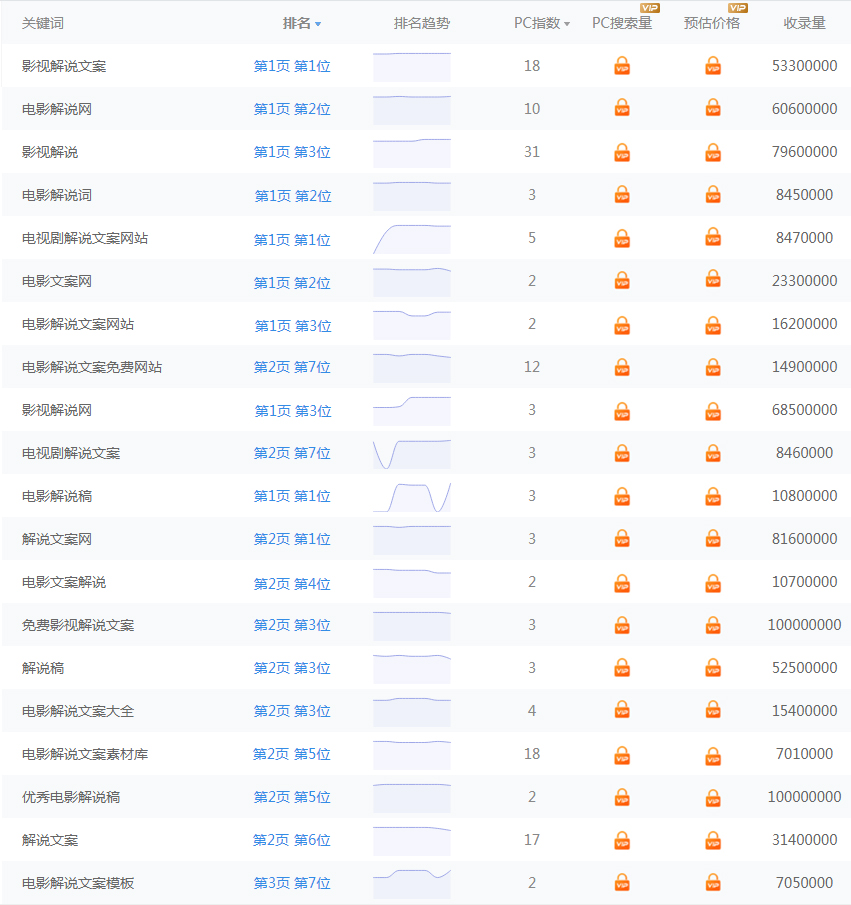Screen dimensions: 851x905
Task: Click 预估价格 lock icon for 电视剧解说文案网站
Action: 713,238
